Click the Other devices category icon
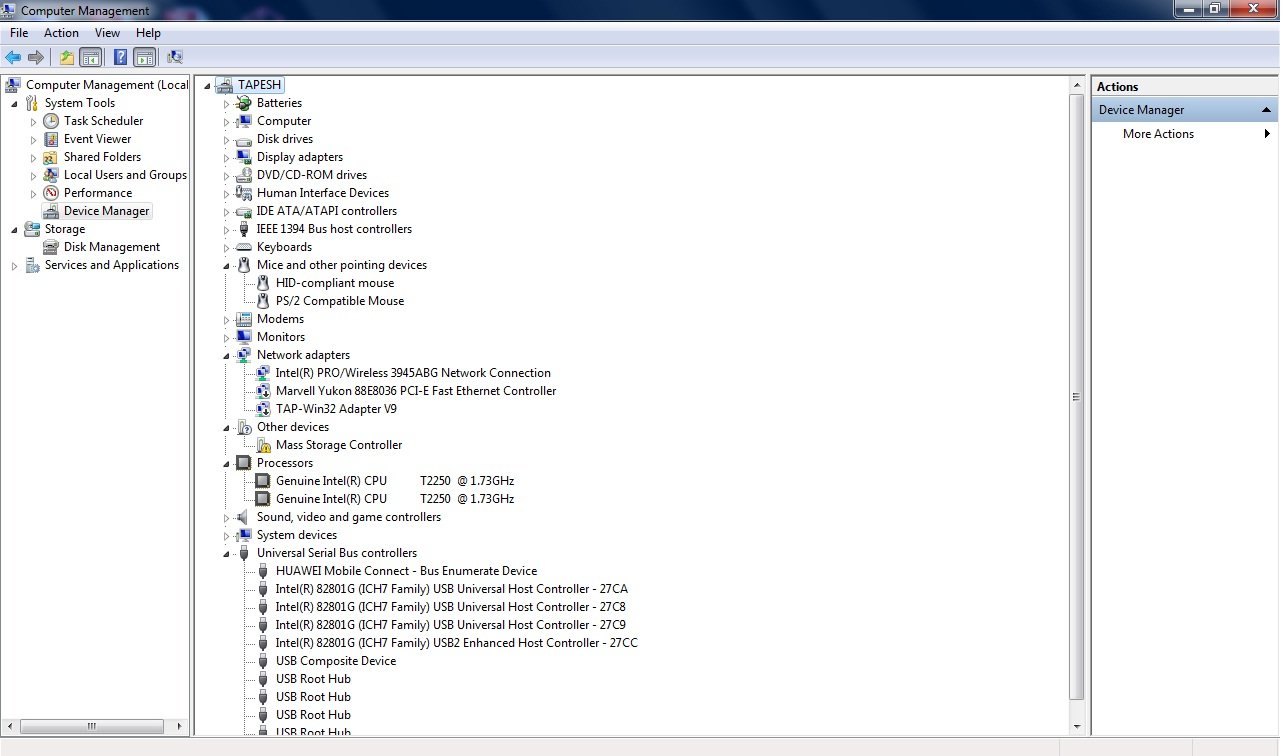This screenshot has width=1286, height=756. [x=243, y=427]
